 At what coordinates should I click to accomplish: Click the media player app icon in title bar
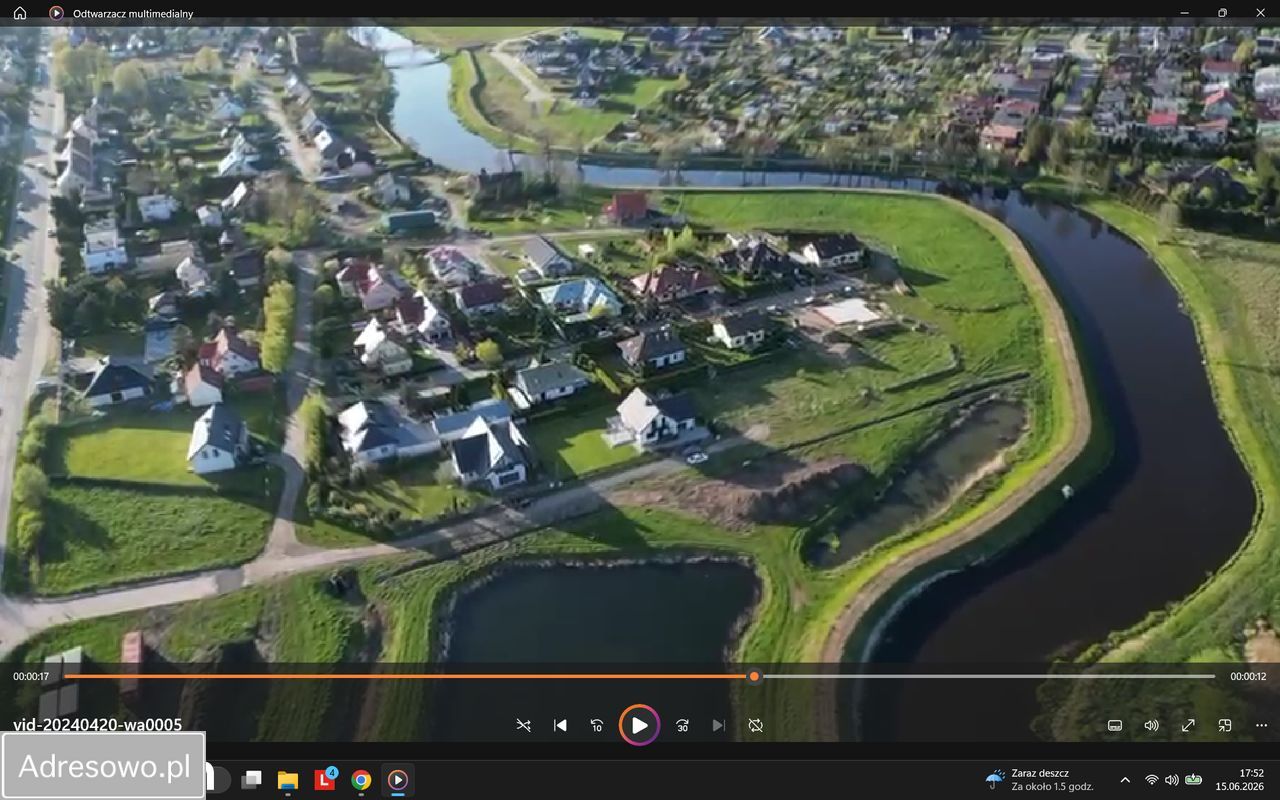click(56, 13)
